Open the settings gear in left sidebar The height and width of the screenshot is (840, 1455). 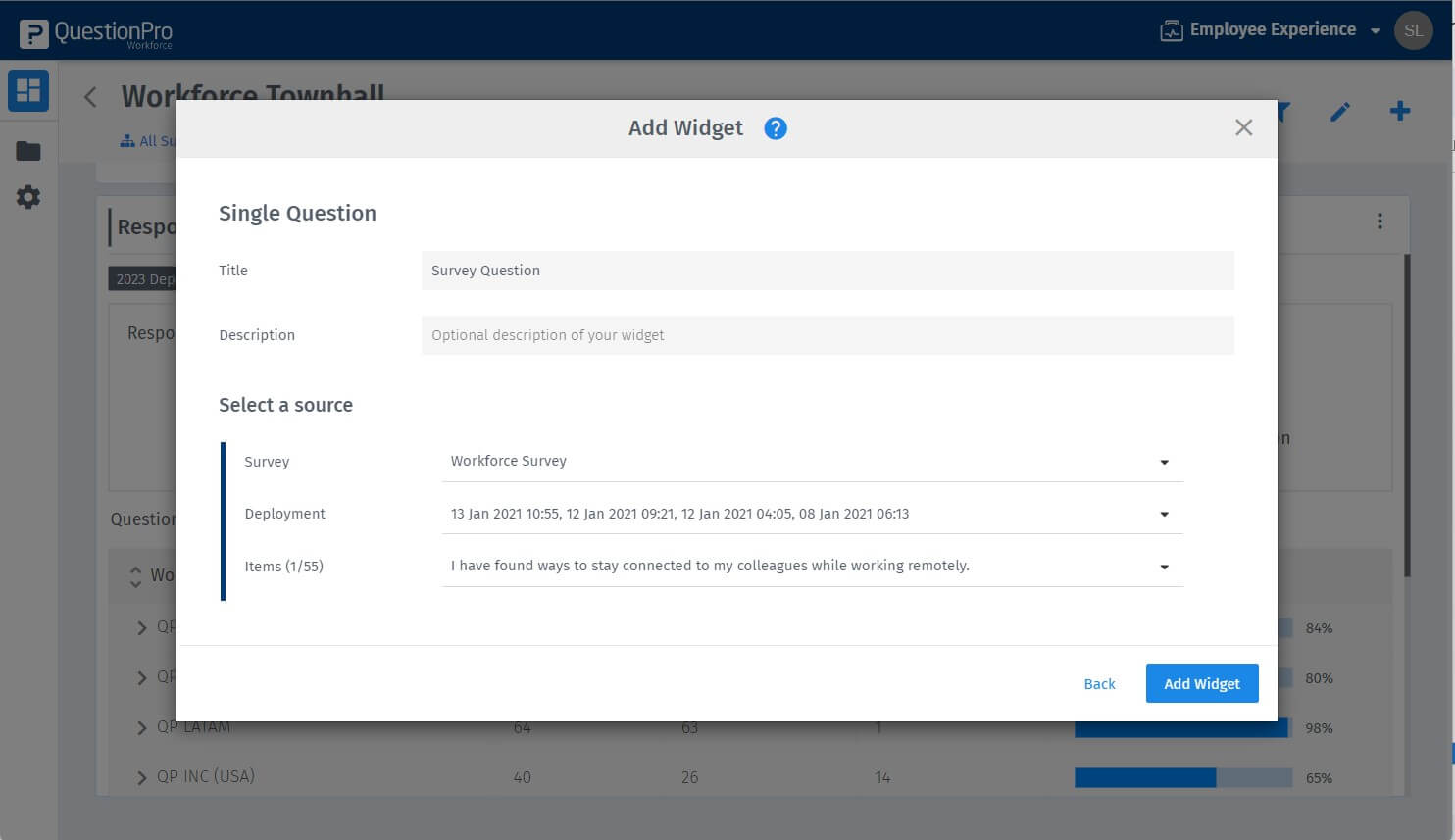[27, 196]
